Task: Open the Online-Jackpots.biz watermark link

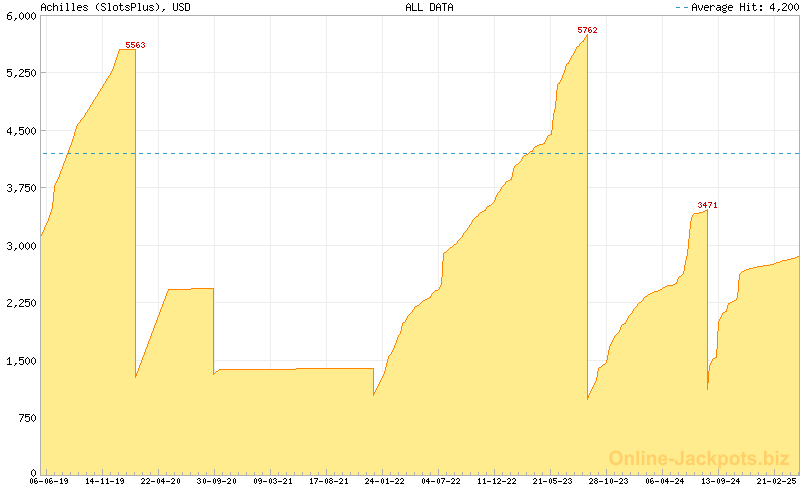Action: pyautogui.click(x=693, y=457)
